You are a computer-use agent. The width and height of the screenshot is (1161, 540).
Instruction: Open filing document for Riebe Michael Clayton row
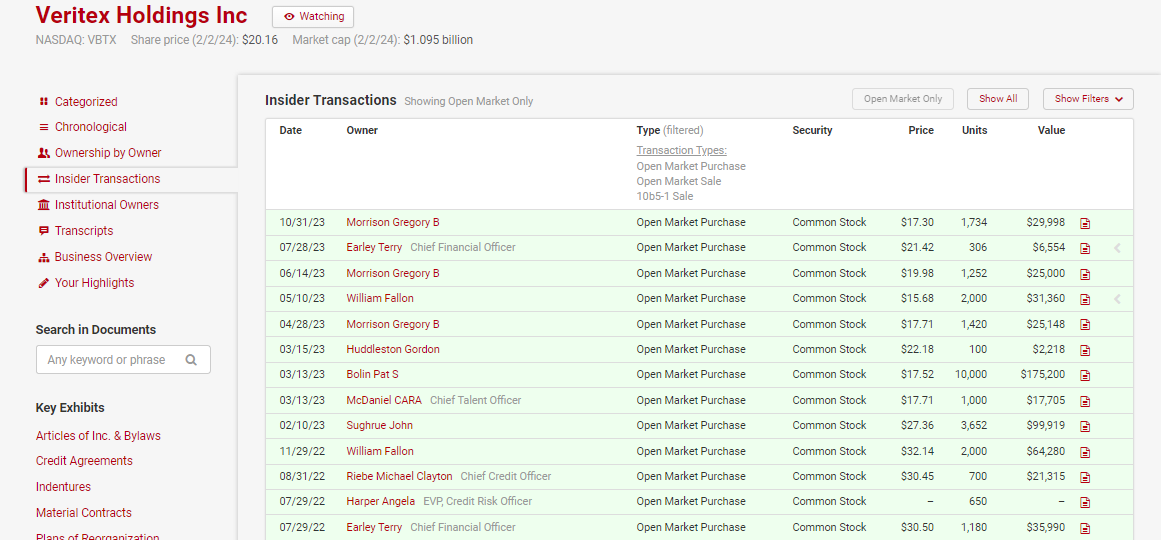click(1085, 477)
